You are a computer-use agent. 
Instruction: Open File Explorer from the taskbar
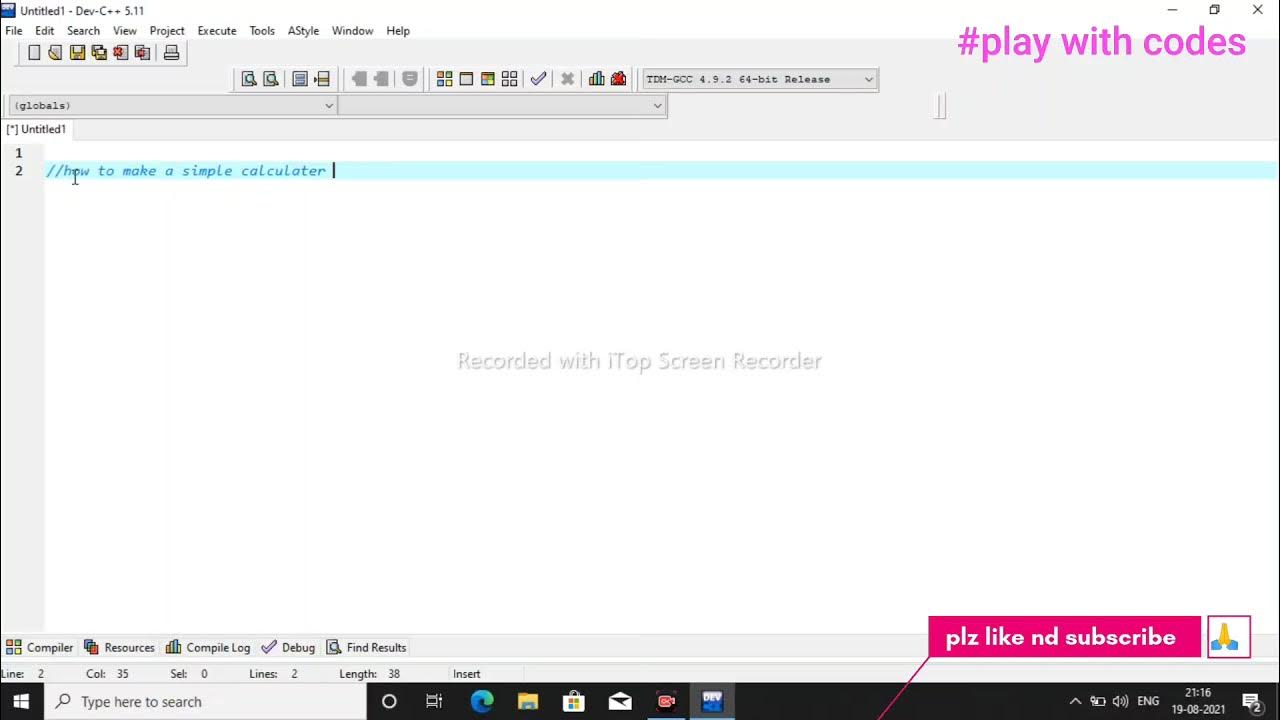[x=528, y=701]
